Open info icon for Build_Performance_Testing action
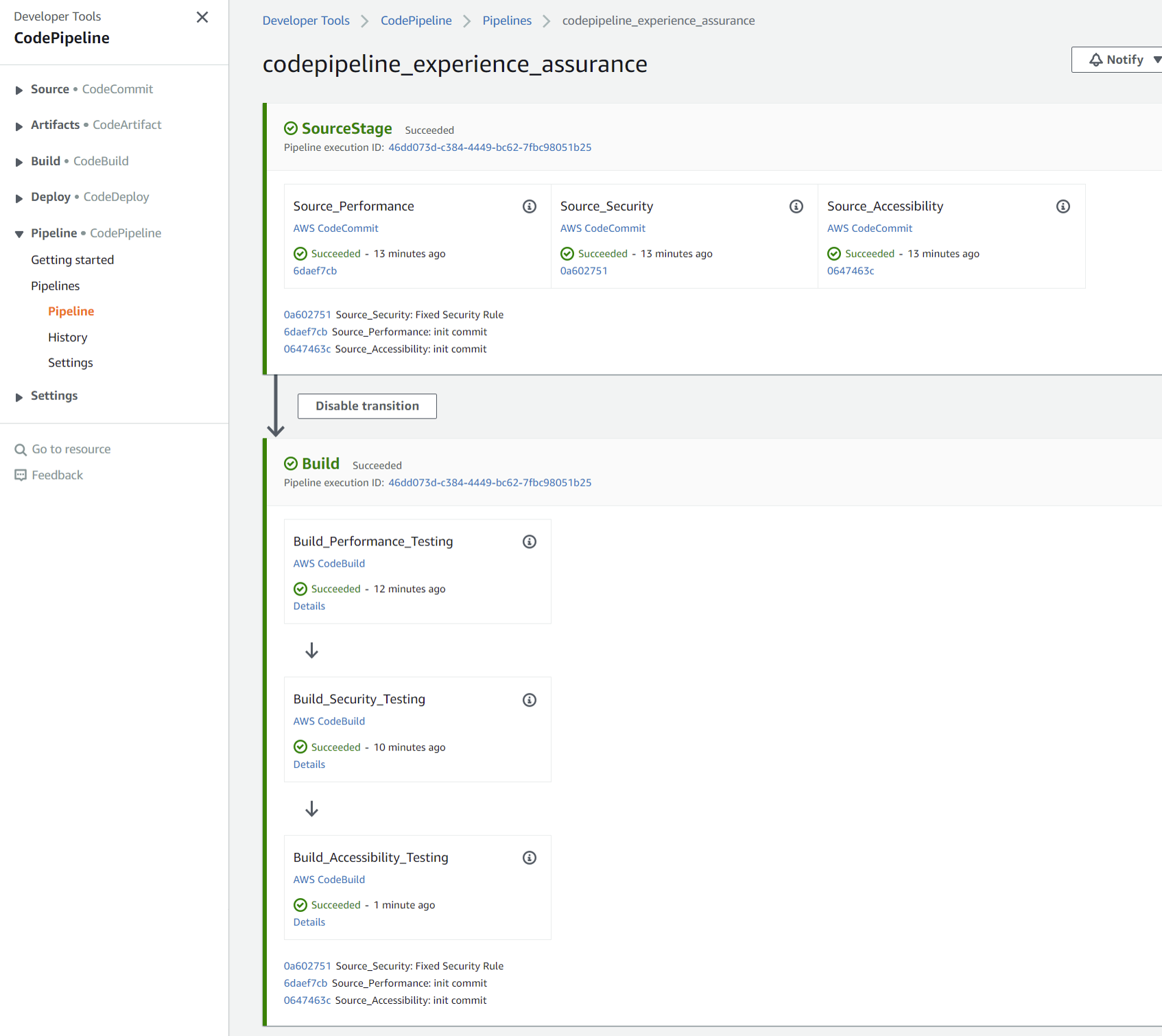Screen dimensions: 1162x1036 530,542
